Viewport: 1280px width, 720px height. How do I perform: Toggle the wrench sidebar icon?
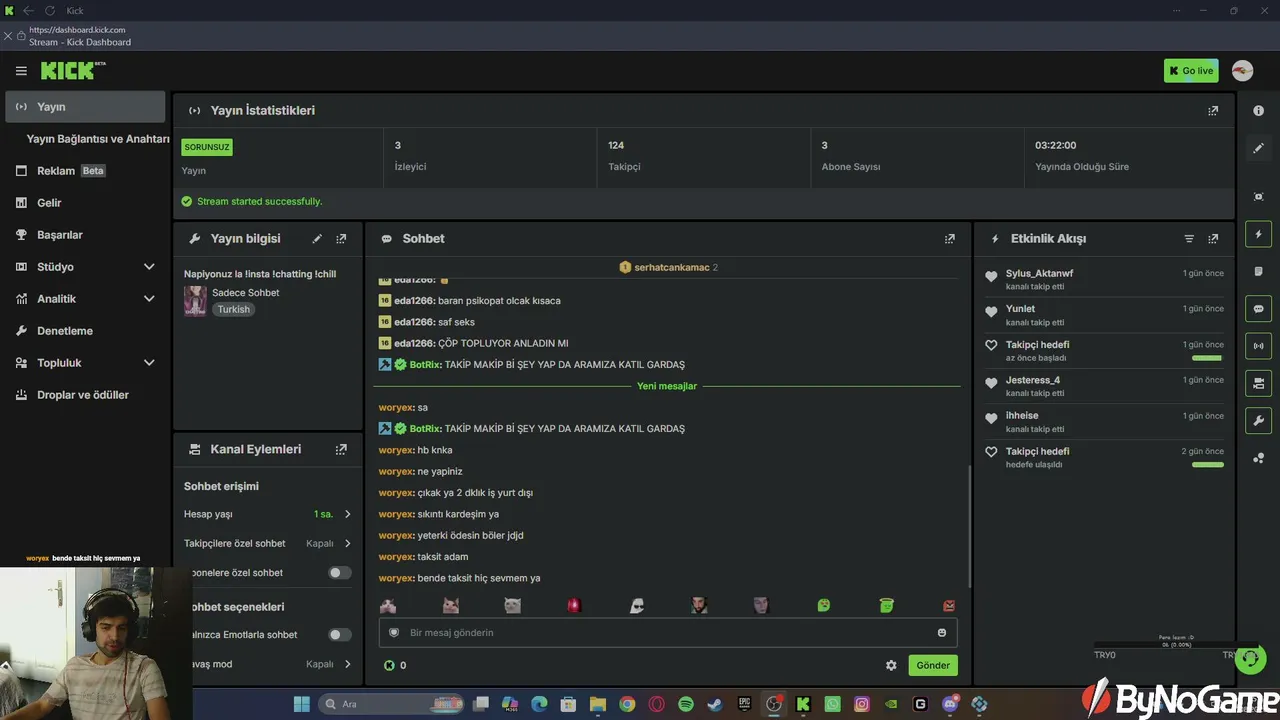click(1259, 420)
